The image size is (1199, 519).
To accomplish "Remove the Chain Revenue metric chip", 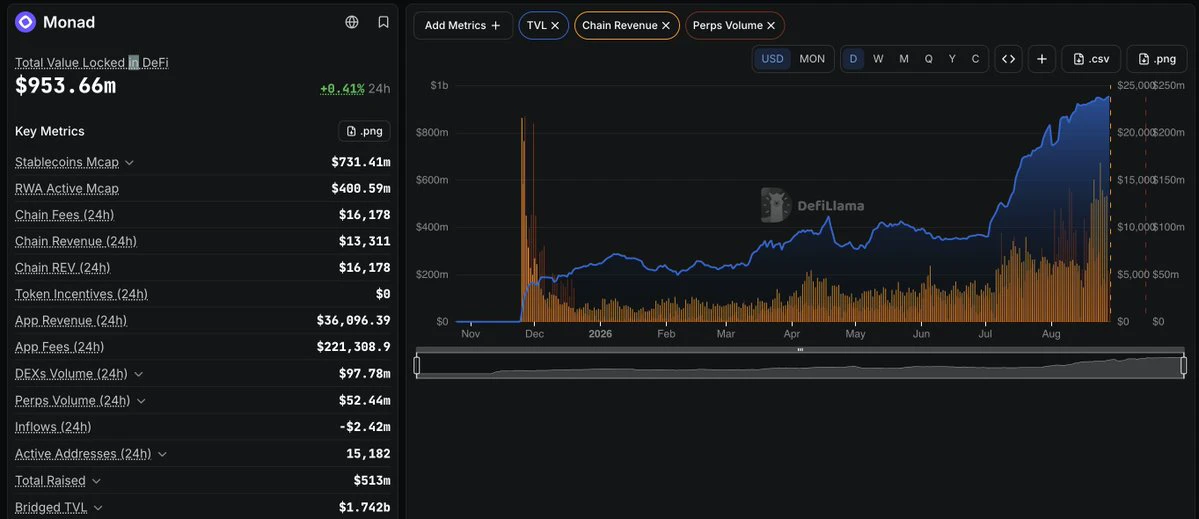I will click(666, 25).
